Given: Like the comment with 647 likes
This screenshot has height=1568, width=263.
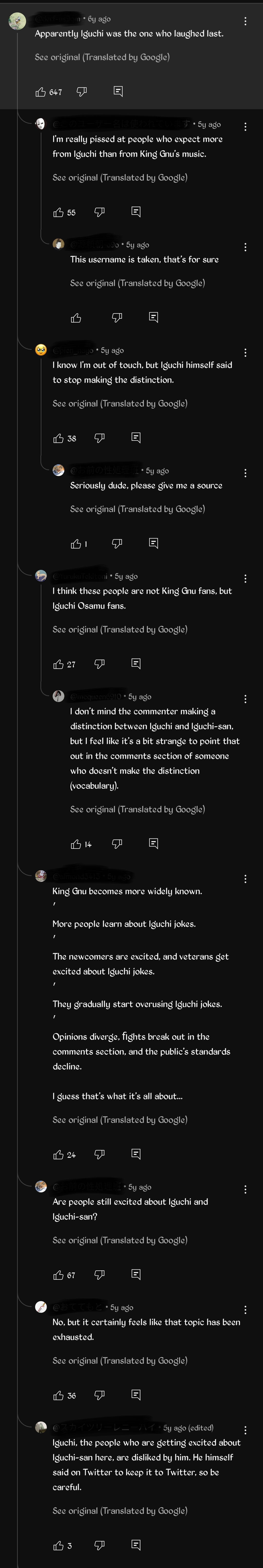Looking at the screenshot, I should point(41,92).
